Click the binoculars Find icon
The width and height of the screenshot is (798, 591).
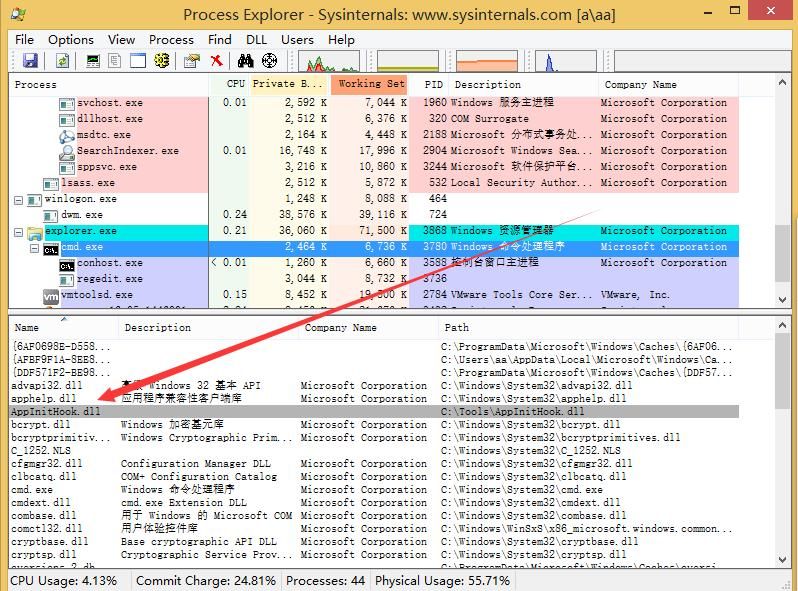tap(246, 61)
